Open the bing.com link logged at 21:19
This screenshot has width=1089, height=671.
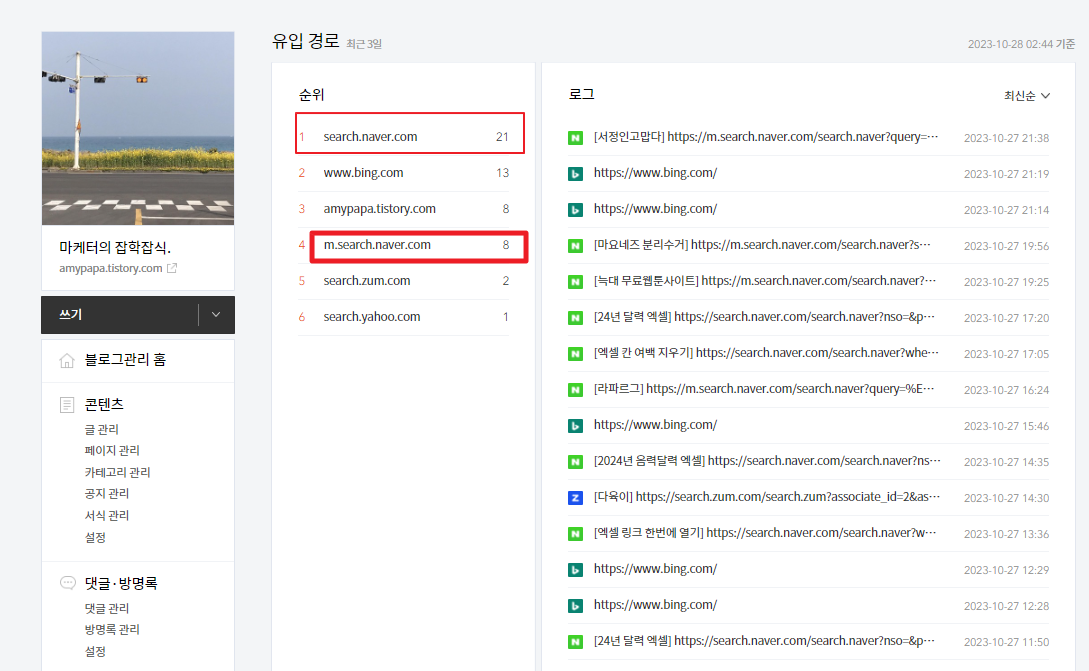tap(655, 173)
